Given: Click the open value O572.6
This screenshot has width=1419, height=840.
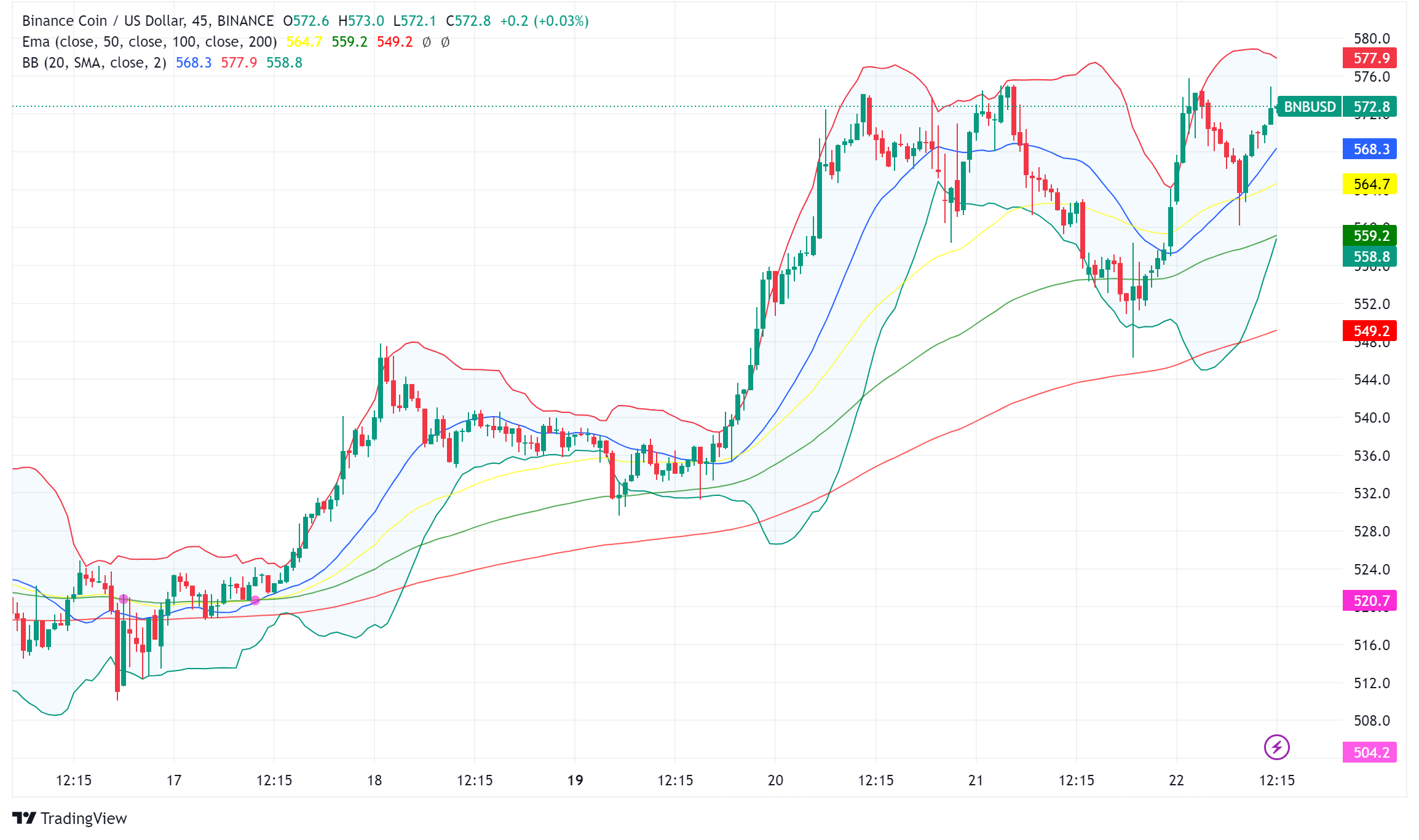Looking at the screenshot, I should (306, 21).
